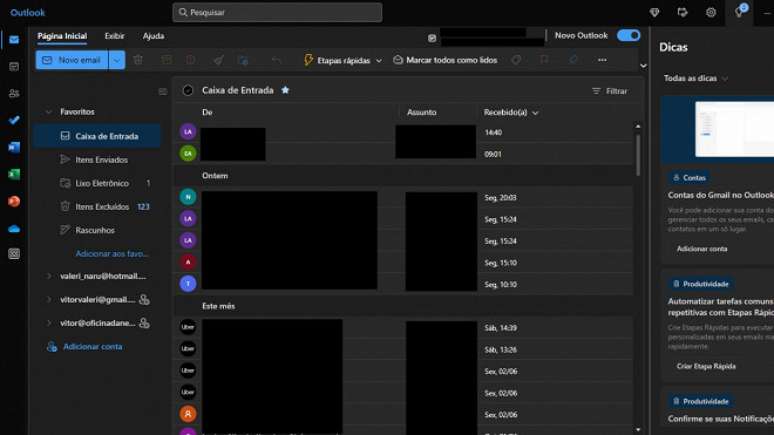774x435 pixels.
Task: Open the Mail icon in left rail
Action: (14, 40)
